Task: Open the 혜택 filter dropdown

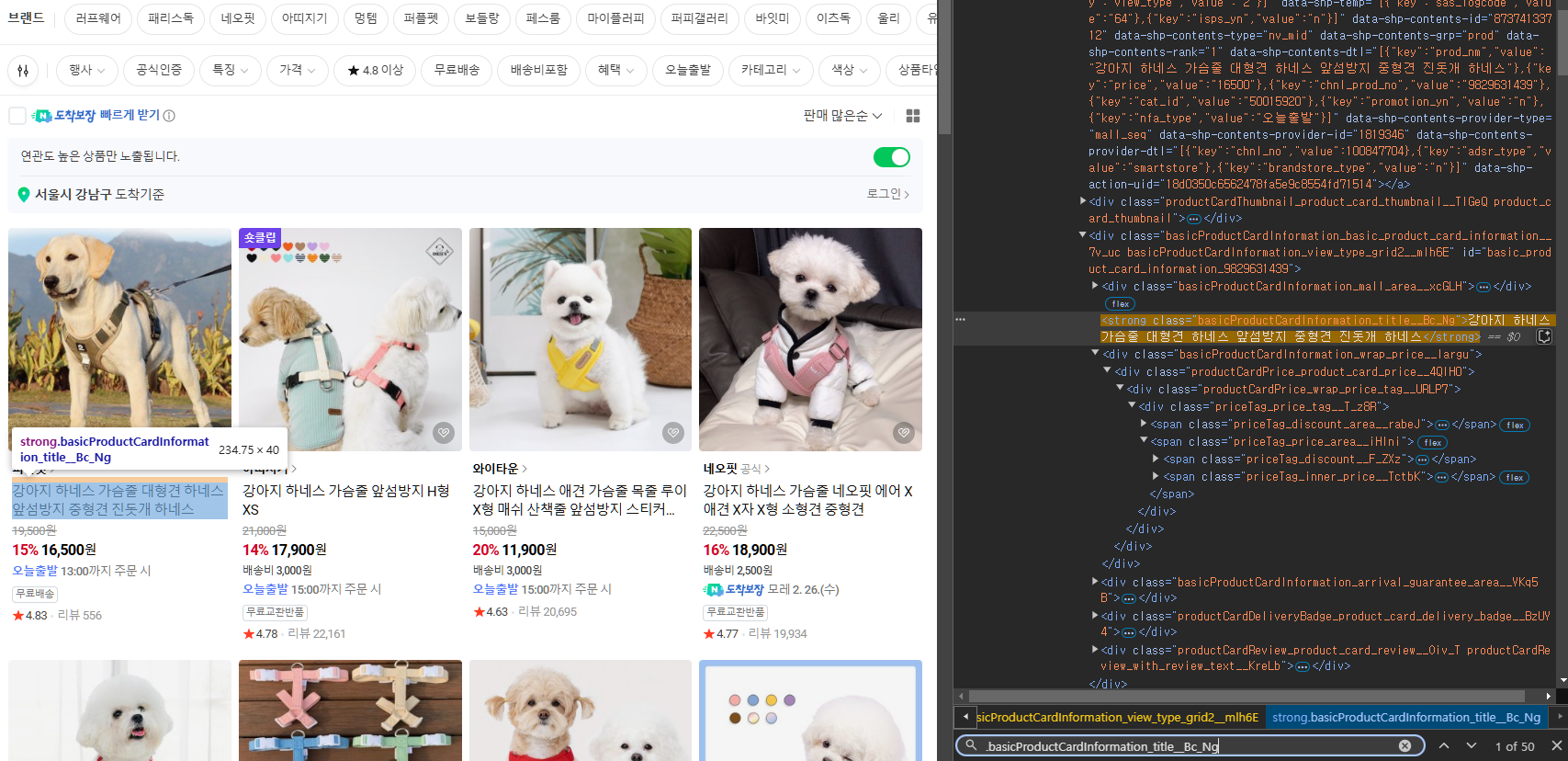Action: click(615, 70)
